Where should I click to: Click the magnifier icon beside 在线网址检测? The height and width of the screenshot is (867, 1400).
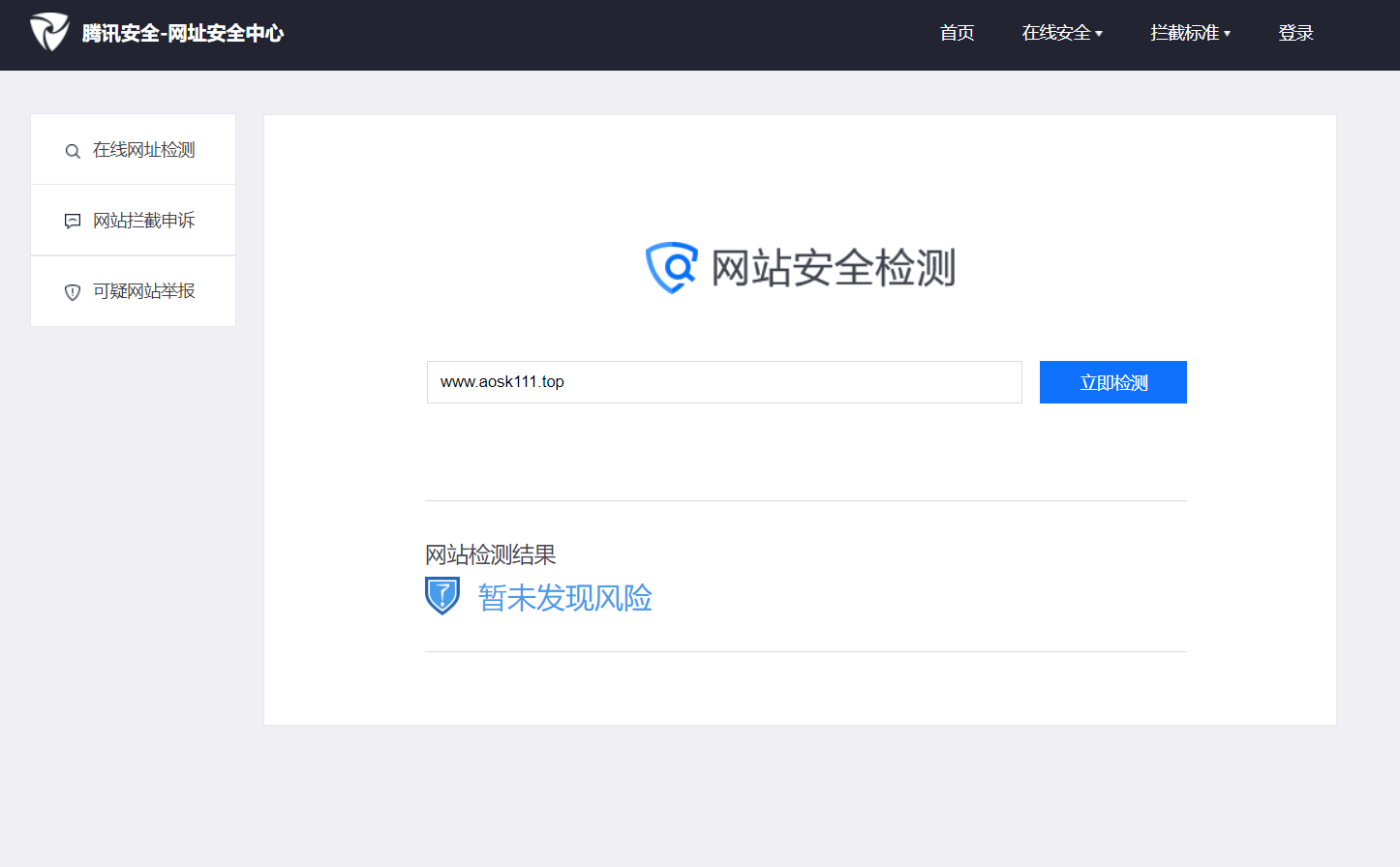73,151
